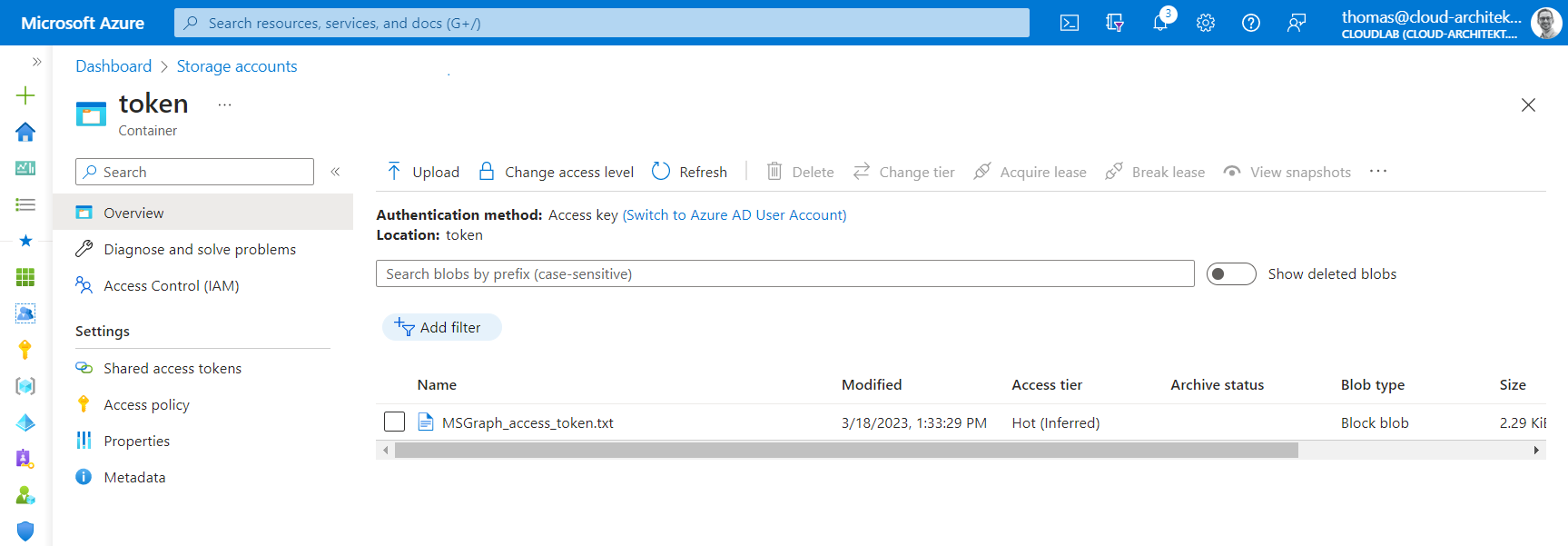Open the toolbar overflow ellipsis menu

pos(1378,172)
